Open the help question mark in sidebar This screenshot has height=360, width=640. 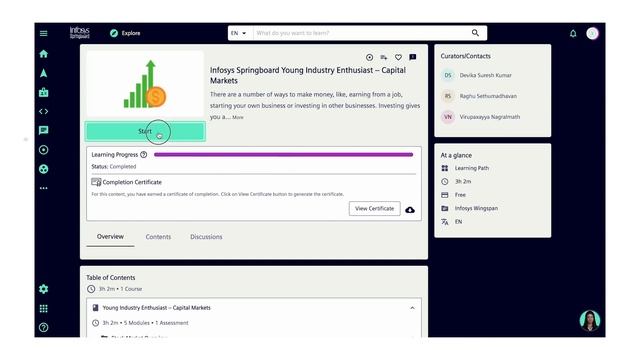point(44,327)
